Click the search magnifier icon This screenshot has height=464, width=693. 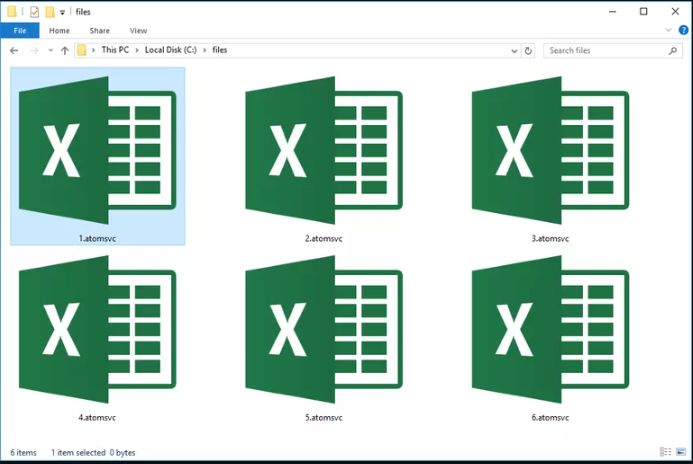[x=673, y=51]
